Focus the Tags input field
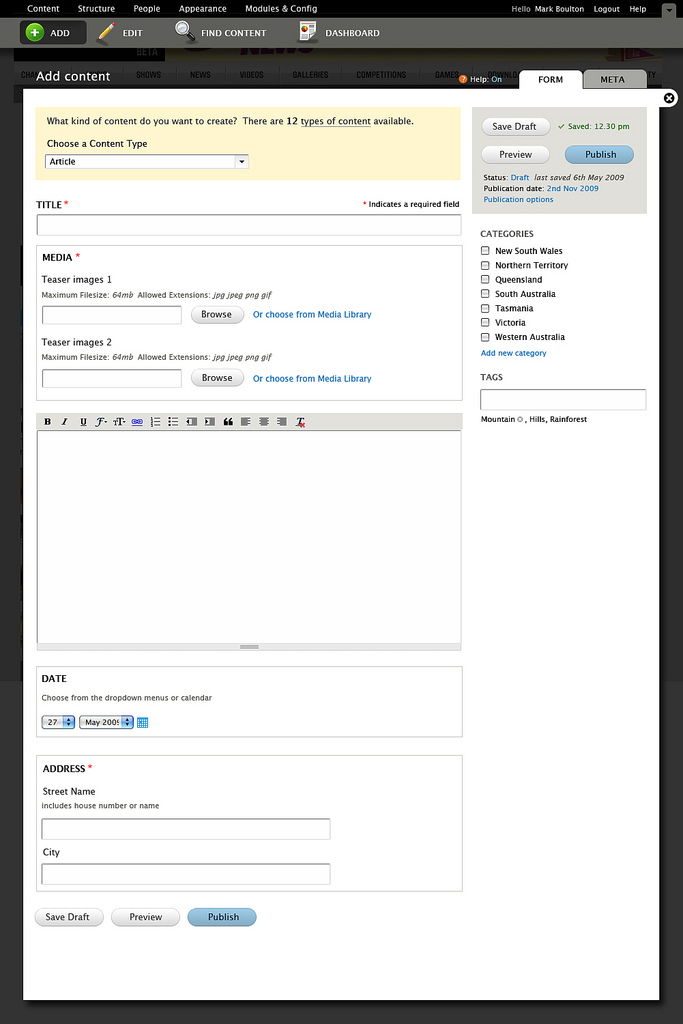 [563, 400]
